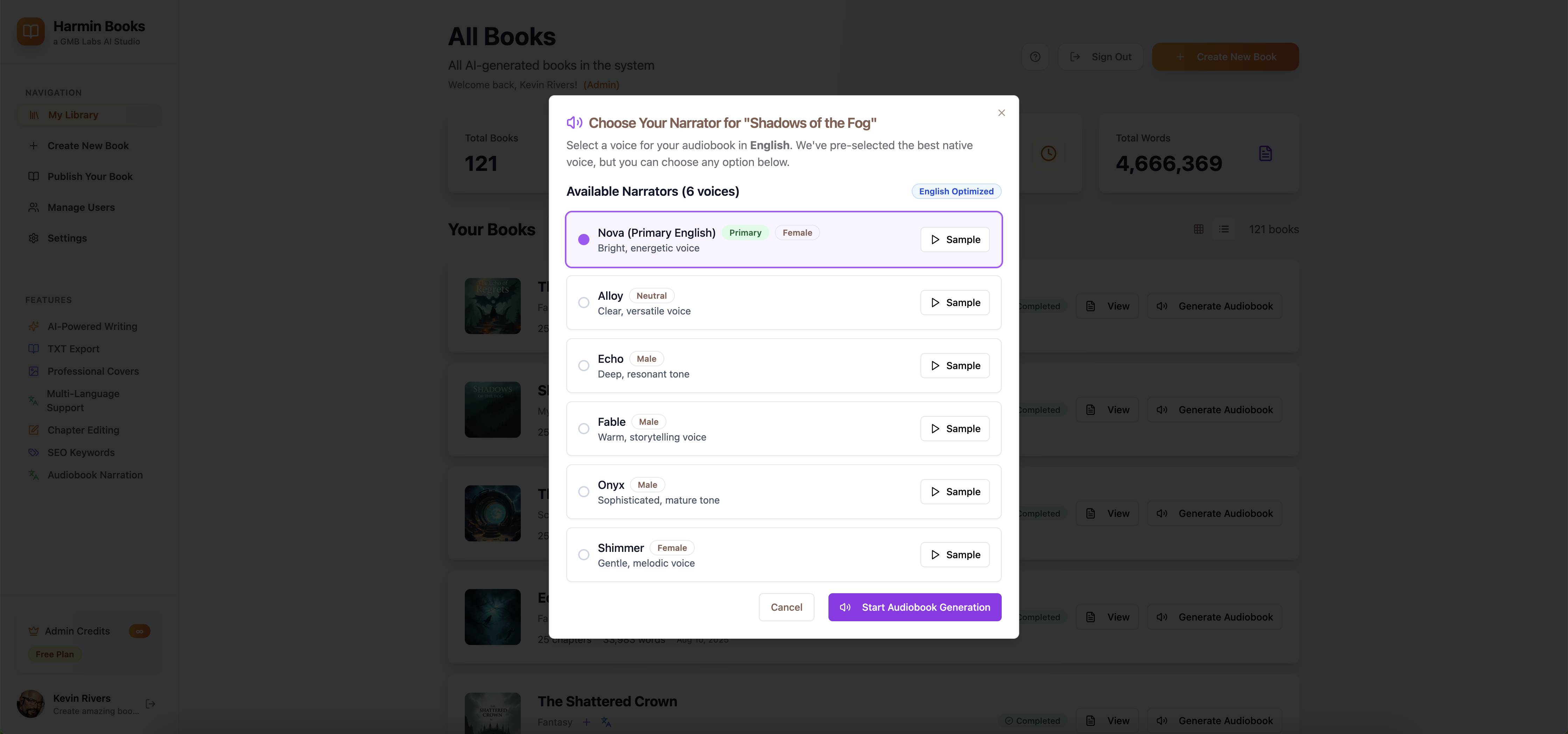Screen dimensions: 1568x734
Task: Play the Onyx voice sample
Action: click(954, 492)
